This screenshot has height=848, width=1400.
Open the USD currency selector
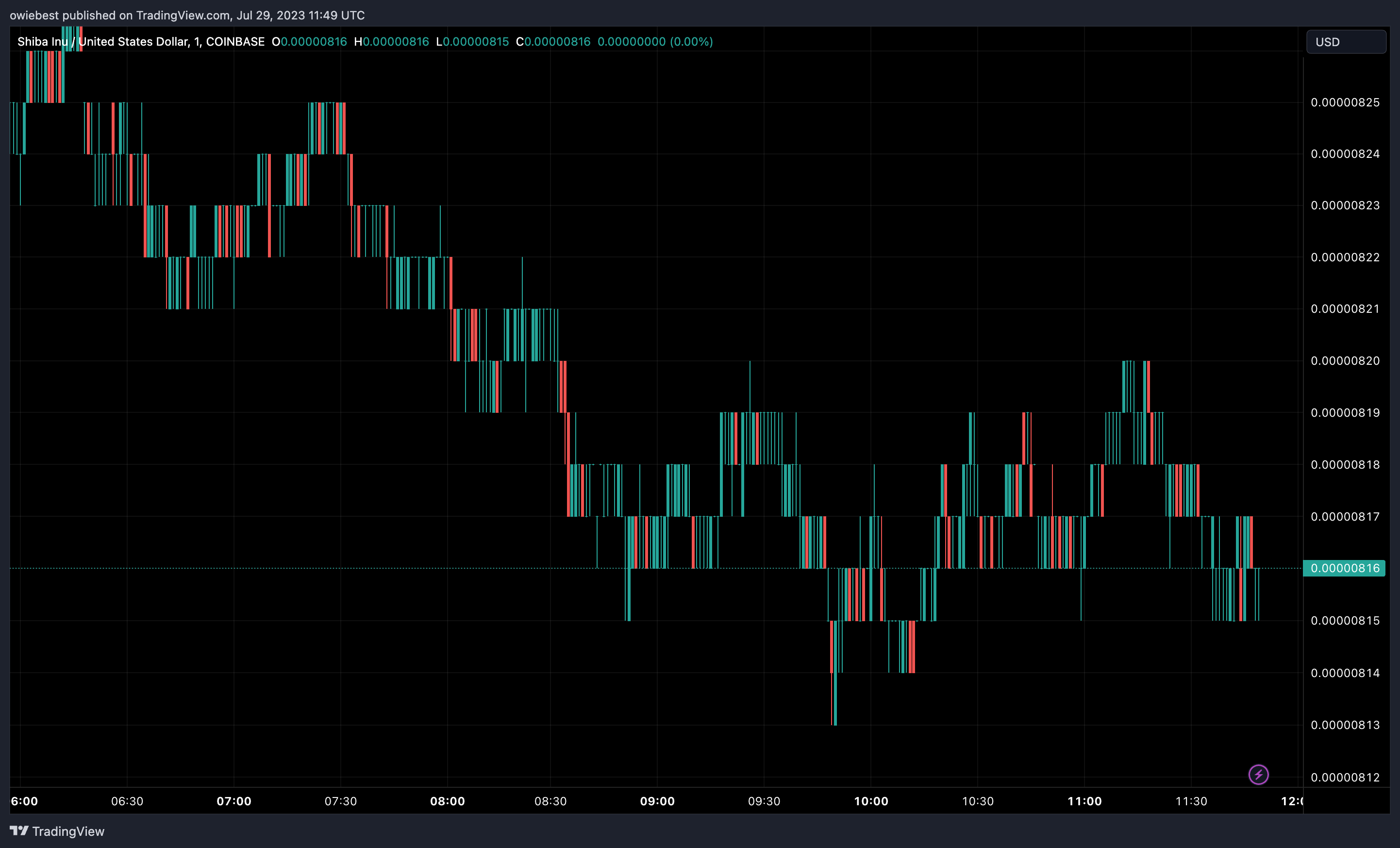[1346, 42]
